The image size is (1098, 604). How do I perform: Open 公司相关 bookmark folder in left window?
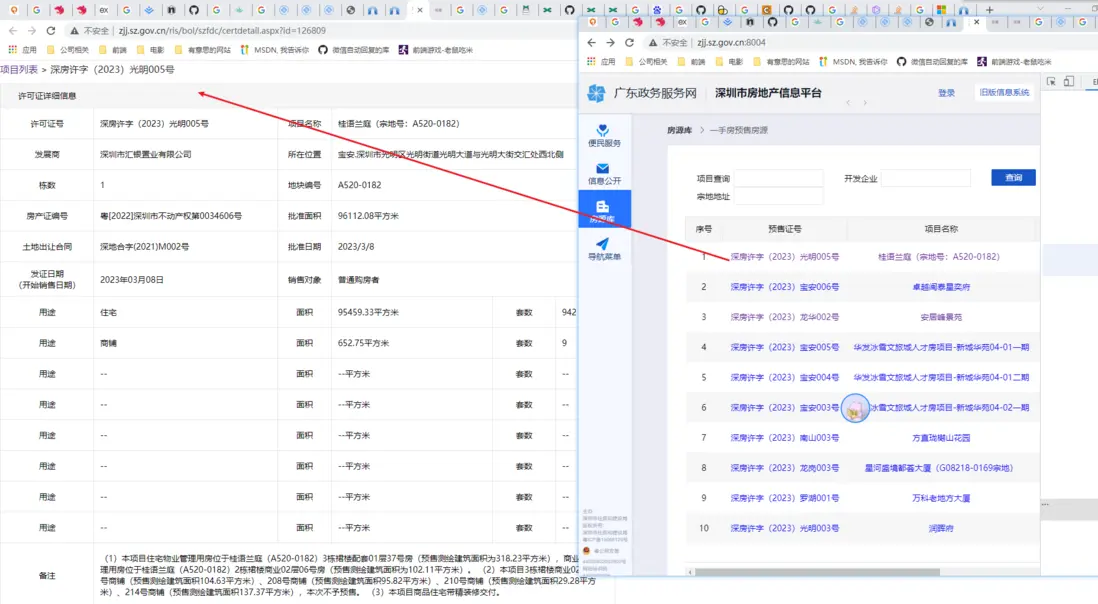pyautogui.click(x=67, y=50)
